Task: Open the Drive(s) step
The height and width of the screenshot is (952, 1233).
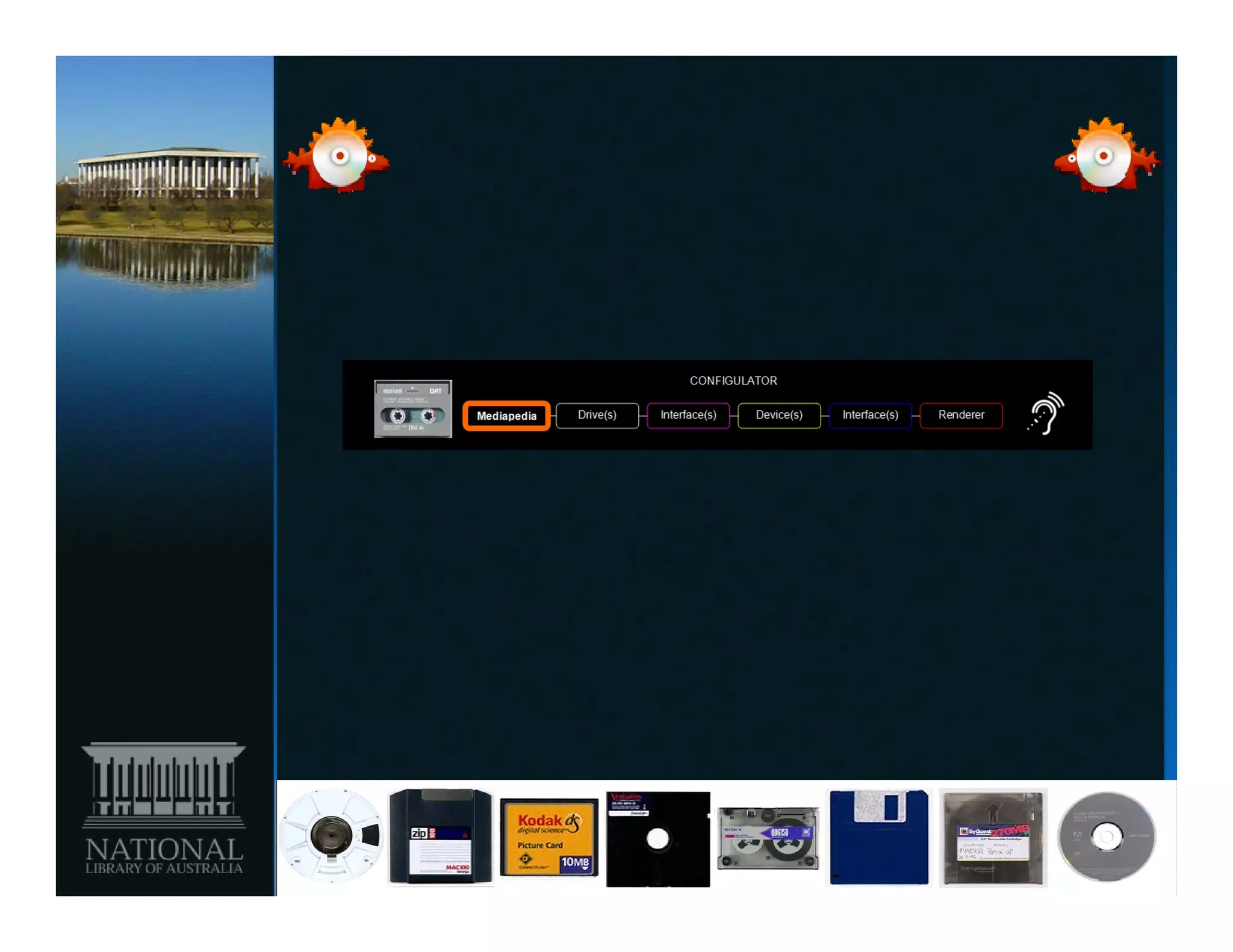Action: point(597,415)
